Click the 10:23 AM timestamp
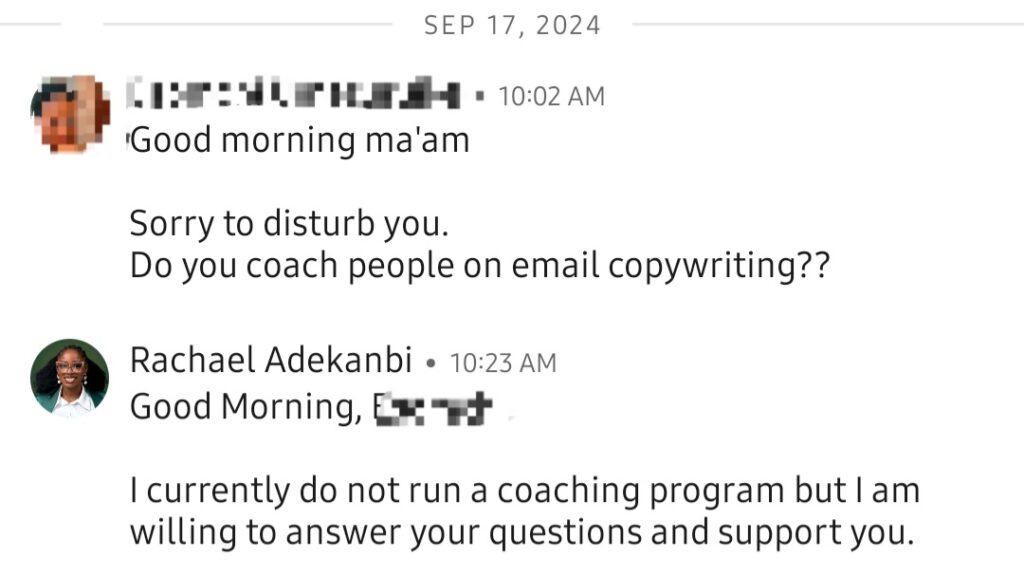This screenshot has height=576, width=1024. [x=503, y=363]
